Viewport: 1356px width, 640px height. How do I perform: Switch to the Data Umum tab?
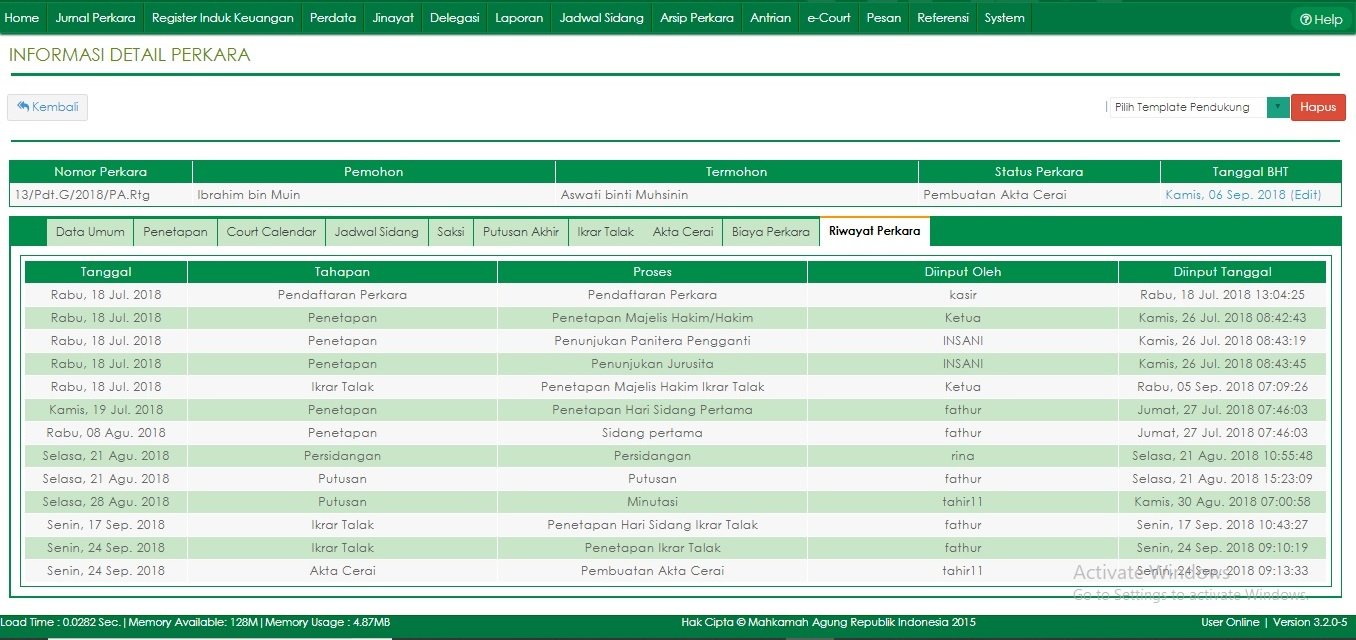pyautogui.click(x=90, y=232)
